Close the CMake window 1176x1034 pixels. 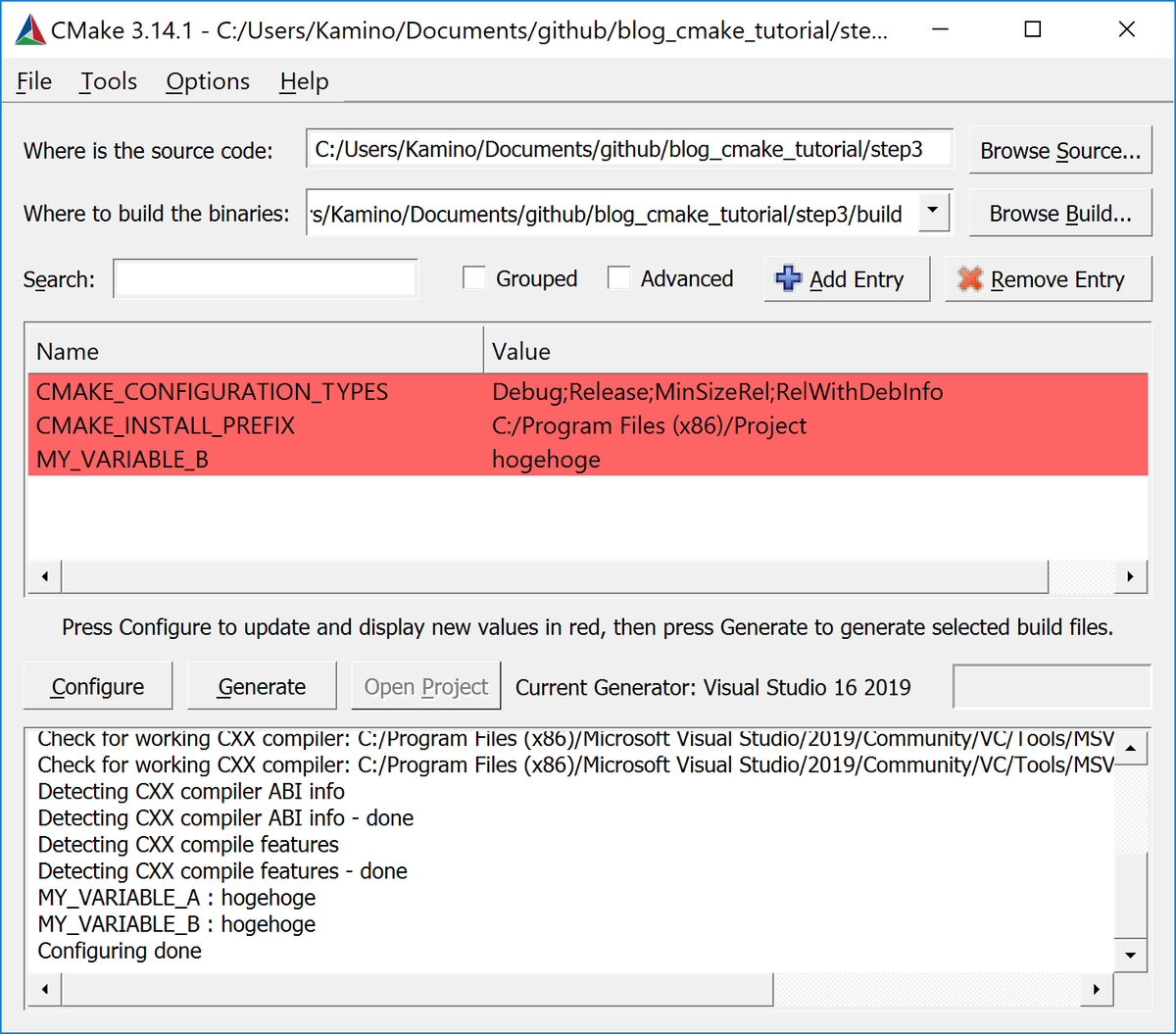(1127, 29)
